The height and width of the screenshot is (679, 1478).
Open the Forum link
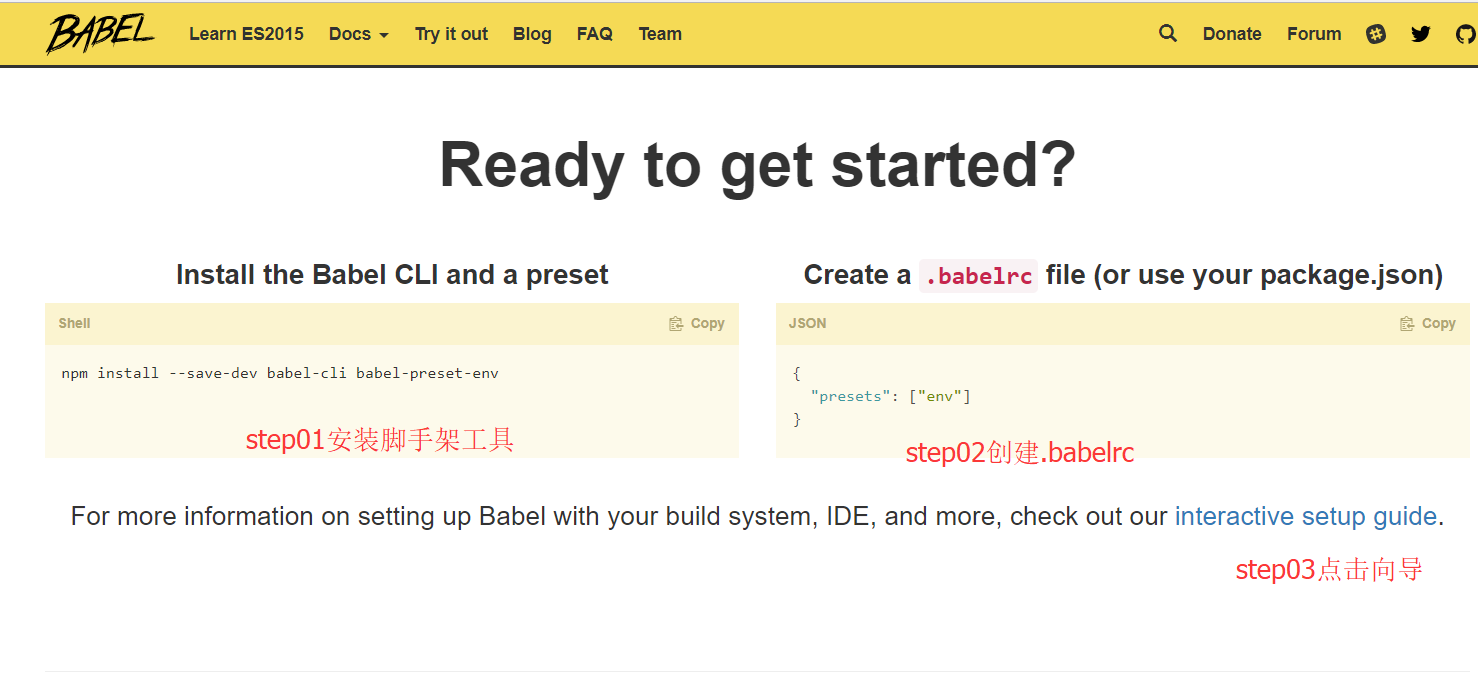click(x=1314, y=34)
